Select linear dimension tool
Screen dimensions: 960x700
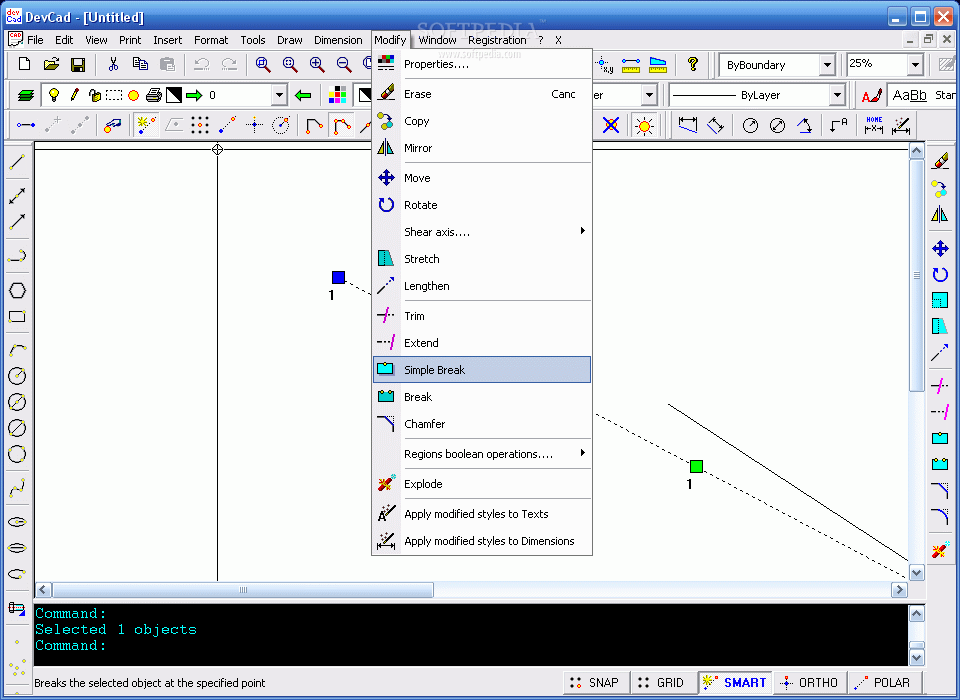click(688, 126)
